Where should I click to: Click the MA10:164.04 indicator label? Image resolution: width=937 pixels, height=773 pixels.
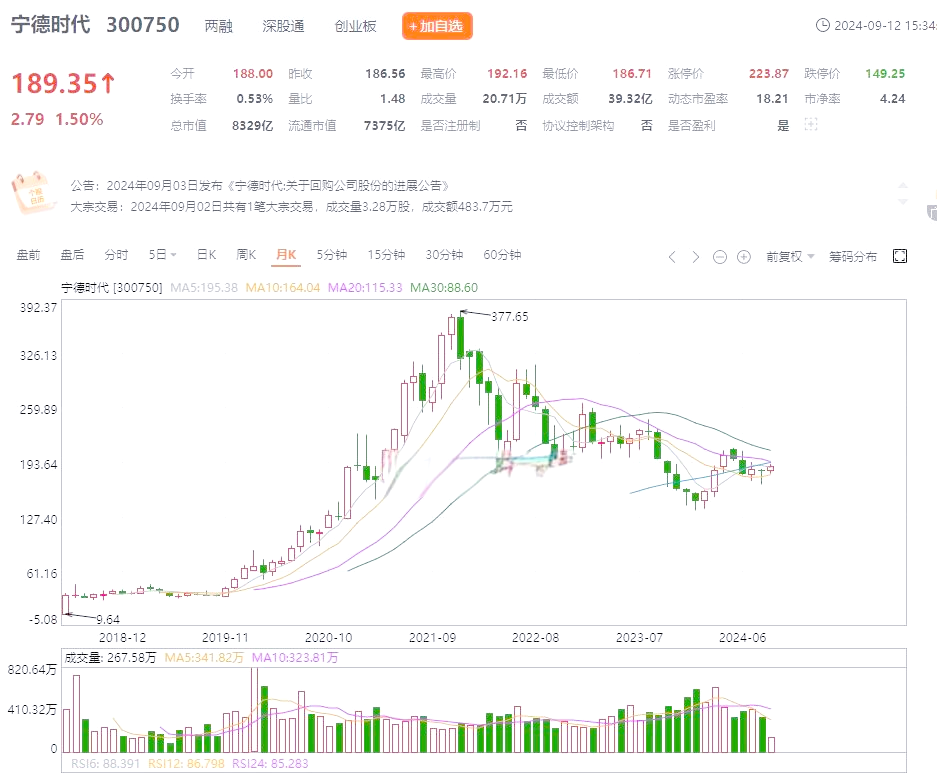point(283,288)
